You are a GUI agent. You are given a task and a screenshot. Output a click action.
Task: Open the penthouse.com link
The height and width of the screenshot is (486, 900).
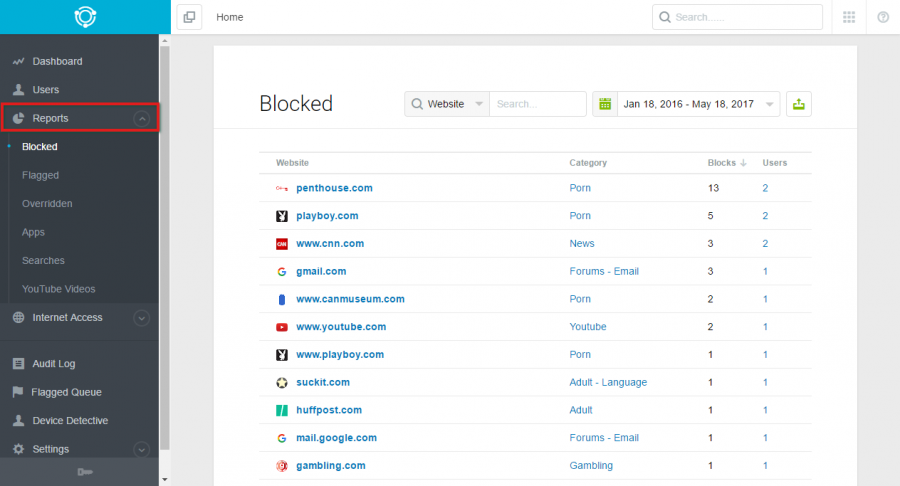(334, 188)
